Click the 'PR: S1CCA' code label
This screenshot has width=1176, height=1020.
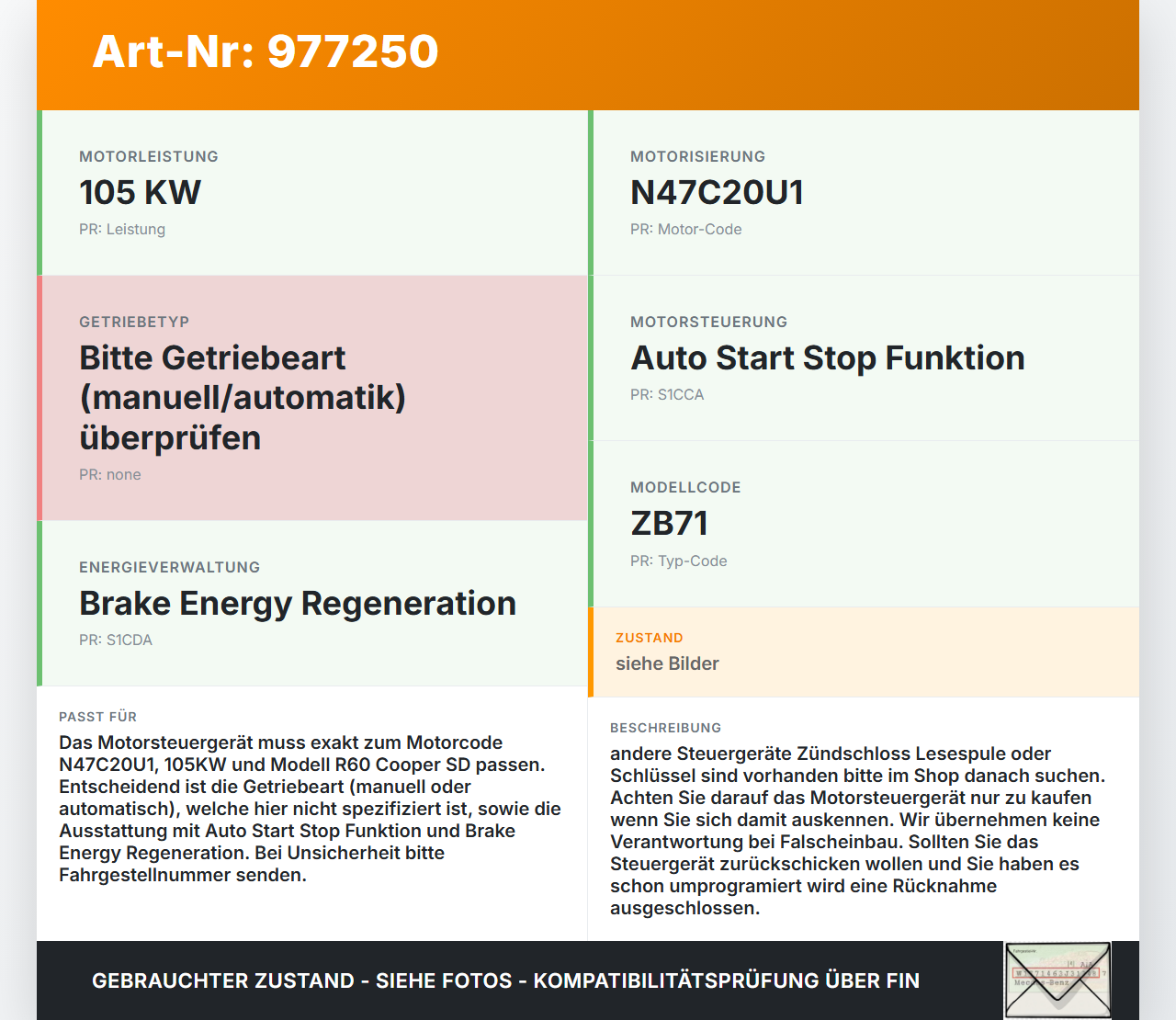pyautogui.click(x=667, y=395)
